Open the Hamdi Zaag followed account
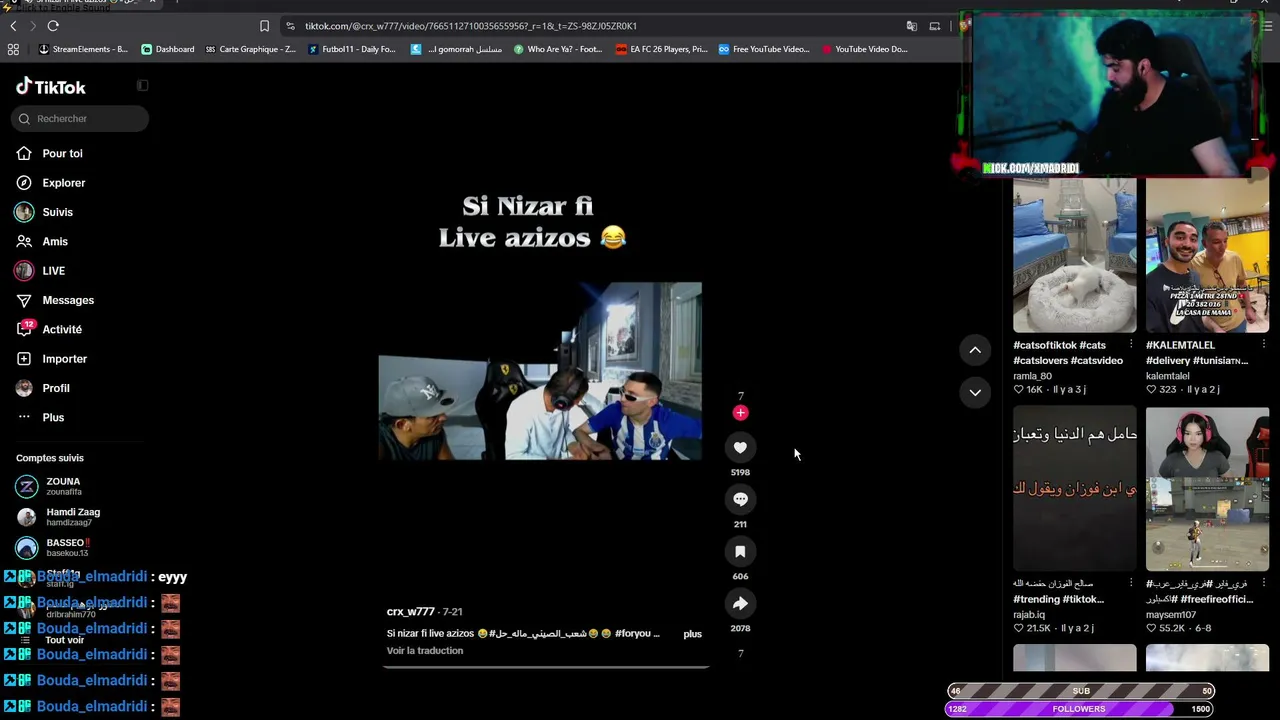 coord(73,516)
